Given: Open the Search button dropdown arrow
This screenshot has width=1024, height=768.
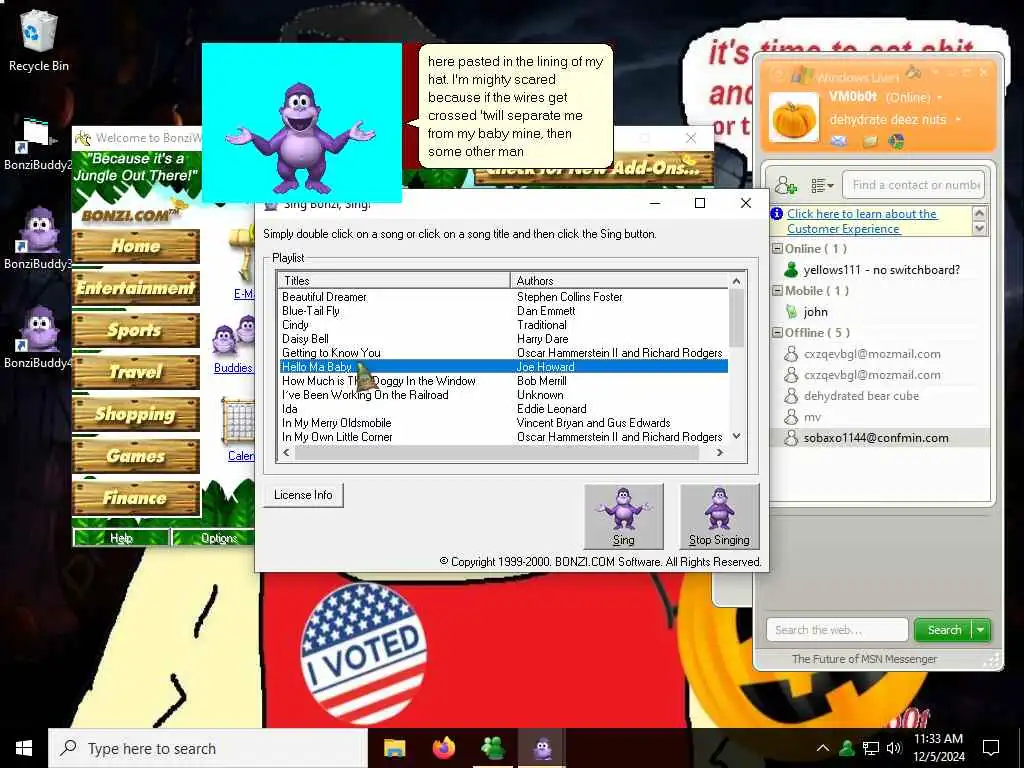Looking at the screenshot, I should [x=982, y=630].
